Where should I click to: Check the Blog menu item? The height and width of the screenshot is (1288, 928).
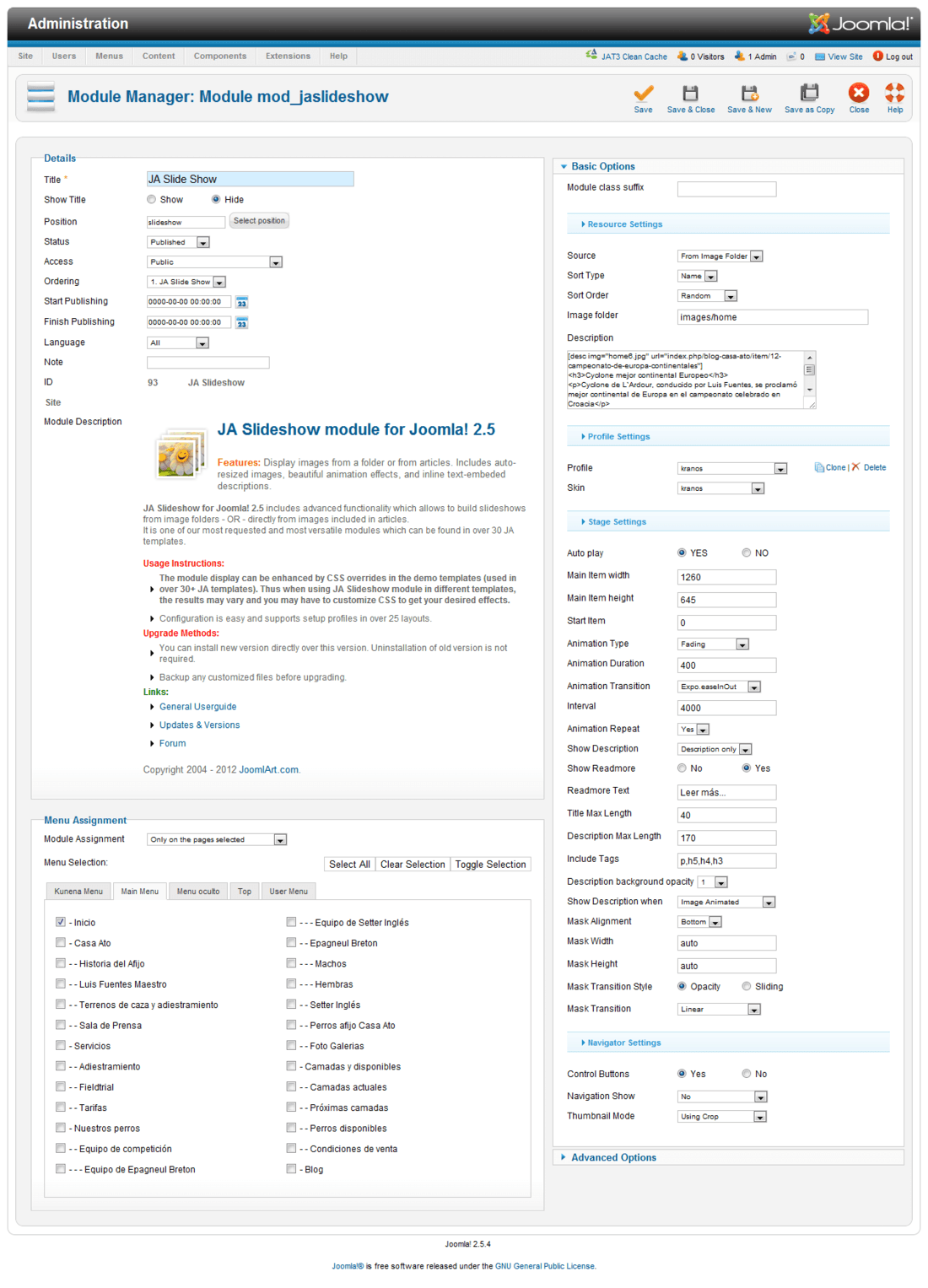pos(291,1168)
